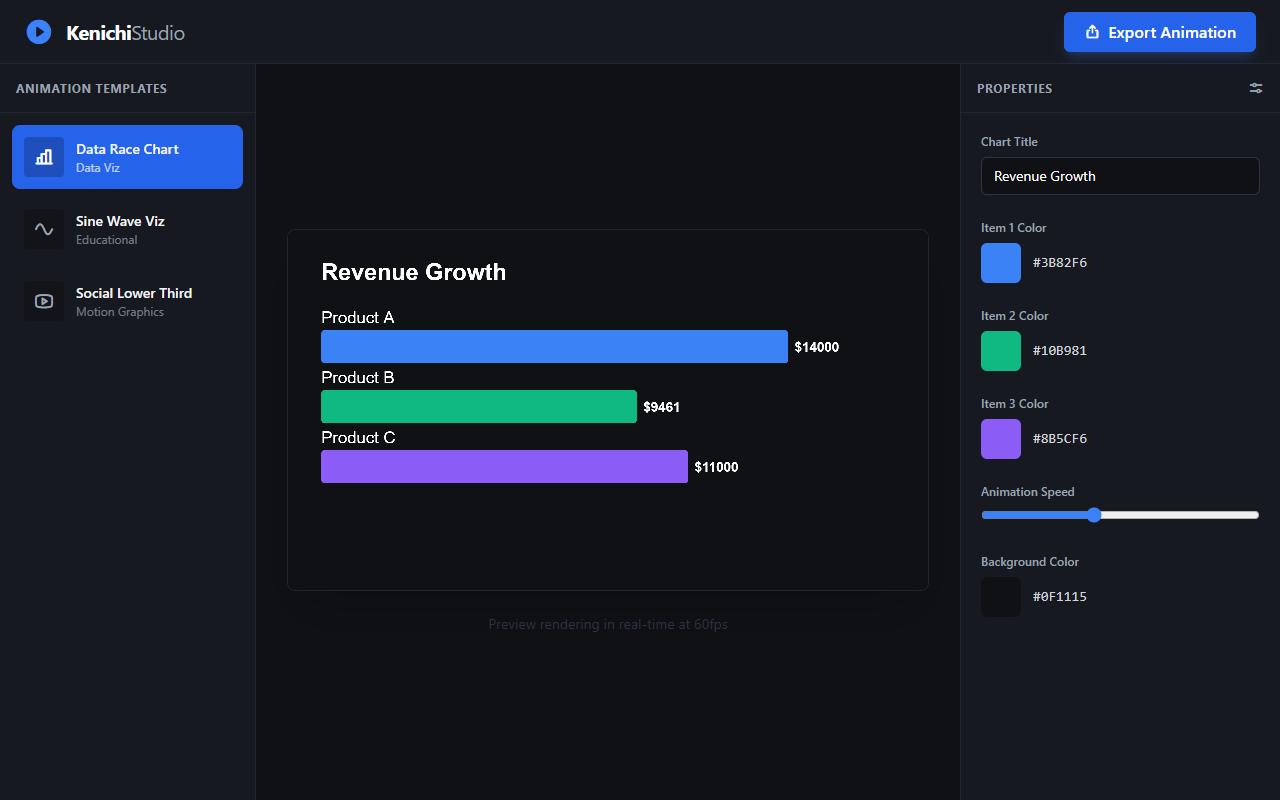Focus the Chart Title input field

1120,176
